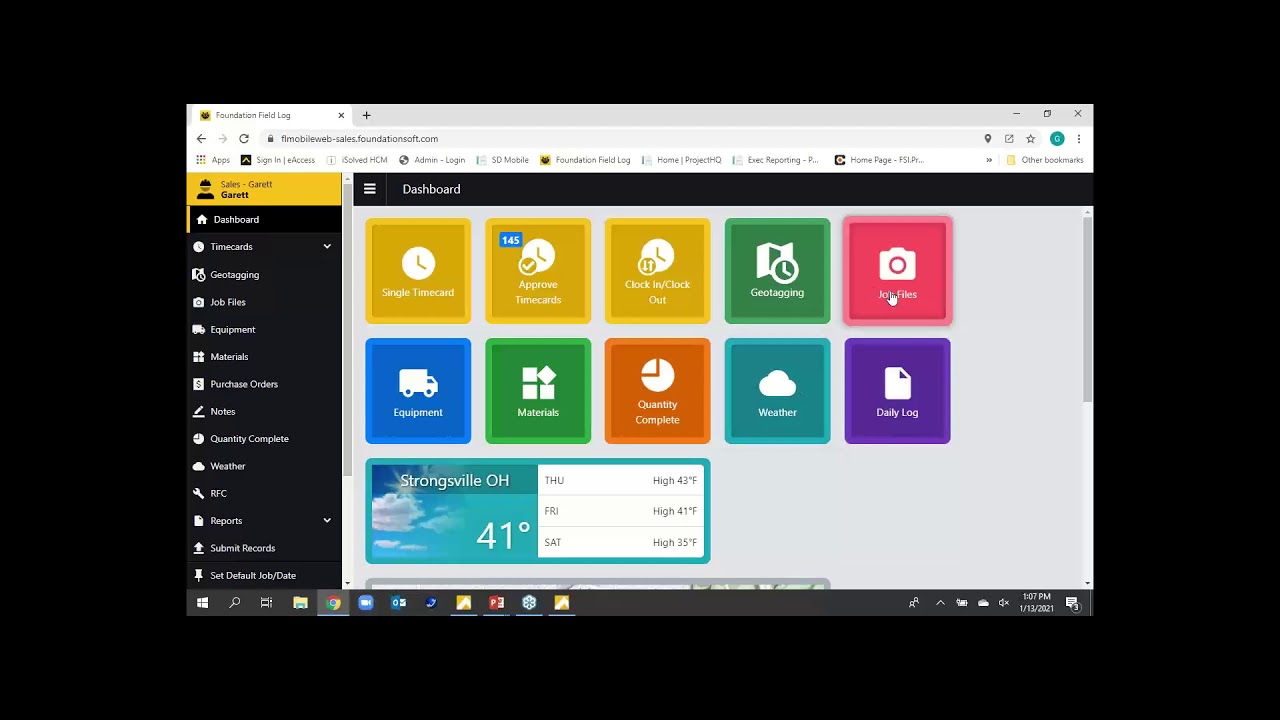Open the SD Mobile bookmark
1280x720 pixels.
[503, 160]
